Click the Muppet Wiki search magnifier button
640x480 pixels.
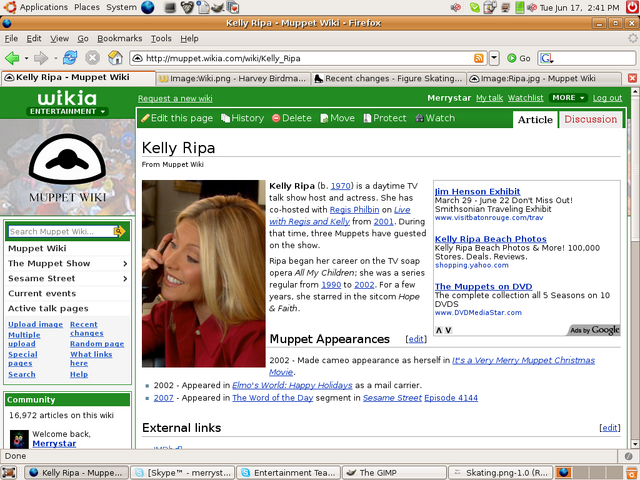pos(120,231)
